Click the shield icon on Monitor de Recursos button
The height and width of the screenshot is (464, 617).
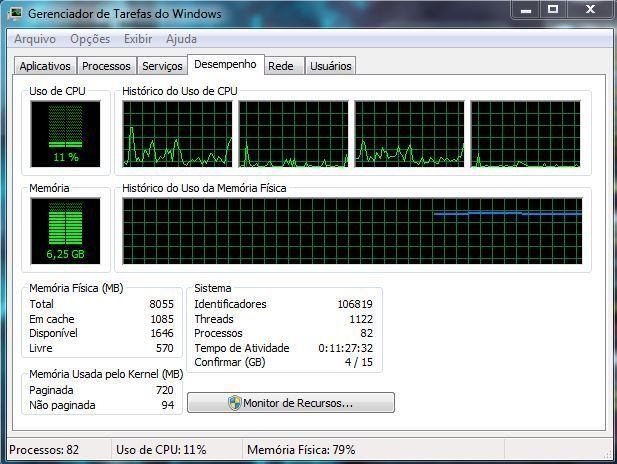[235, 403]
